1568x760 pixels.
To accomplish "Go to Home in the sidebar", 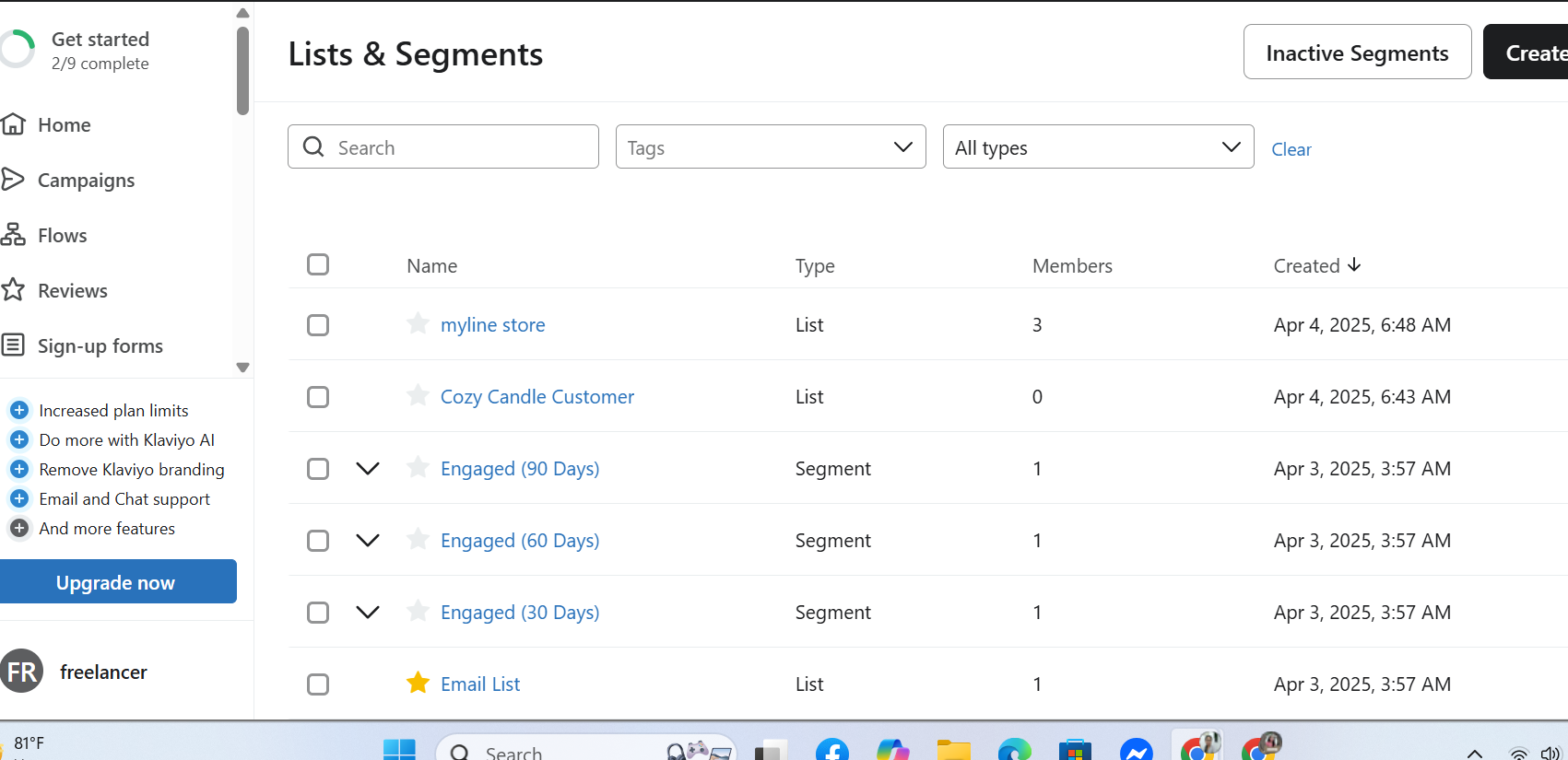I will [64, 124].
